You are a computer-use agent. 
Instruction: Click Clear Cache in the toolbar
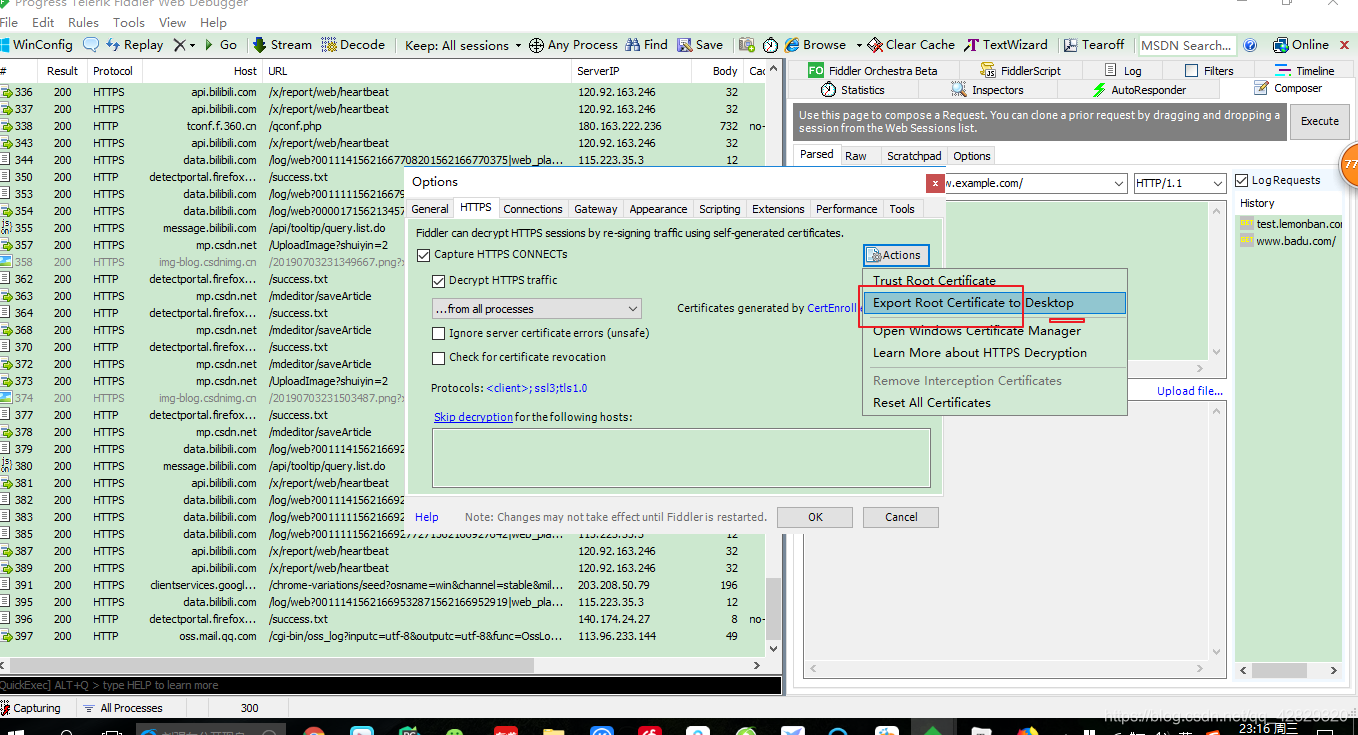click(911, 45)
